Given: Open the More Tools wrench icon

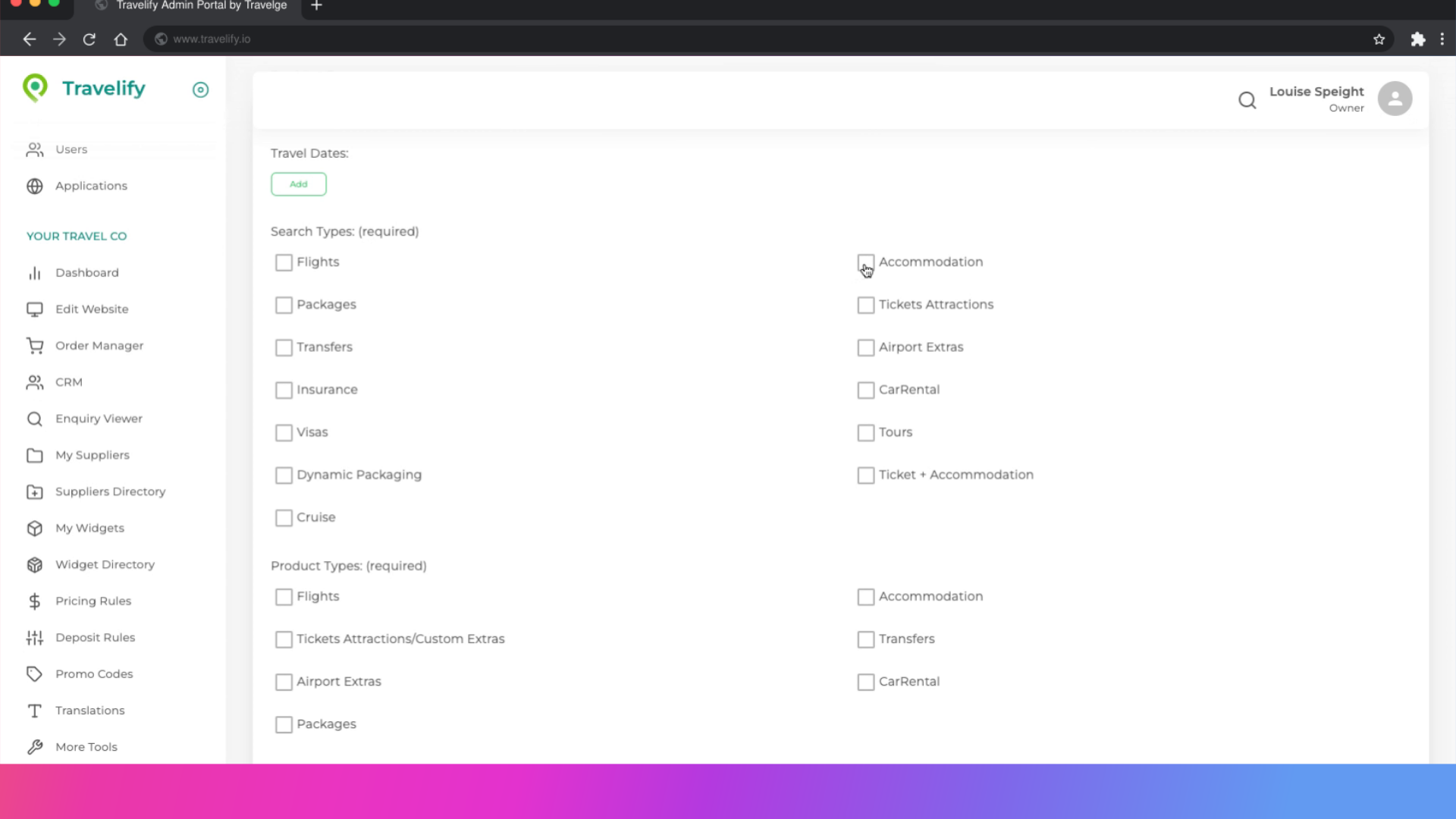Looking at the screenshot, I should point(35,746).
